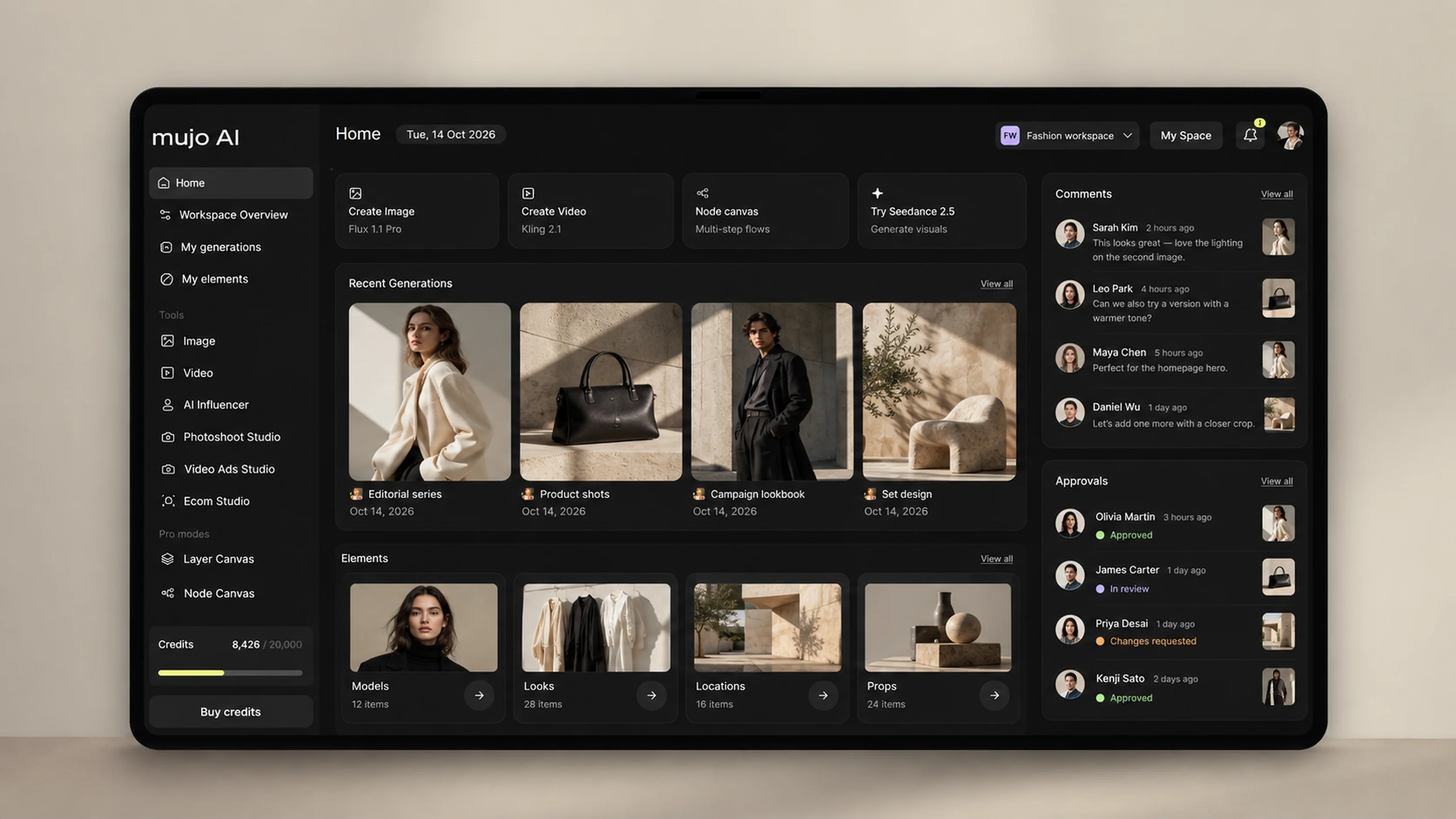Screen dimensions: 1456x819
Task: View all Recent Generations
Action: [x=997, y=284]
